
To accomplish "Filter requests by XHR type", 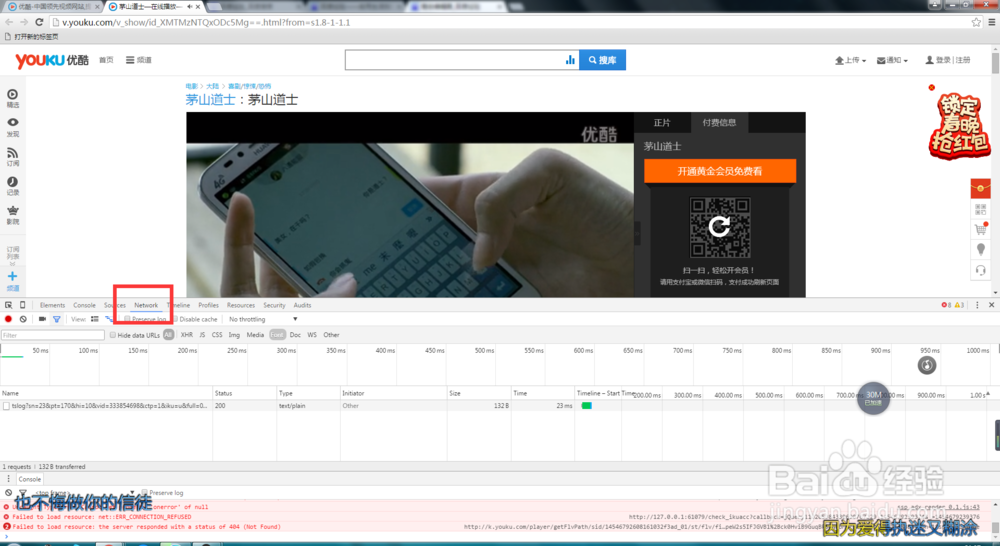I will coord(186,335).
